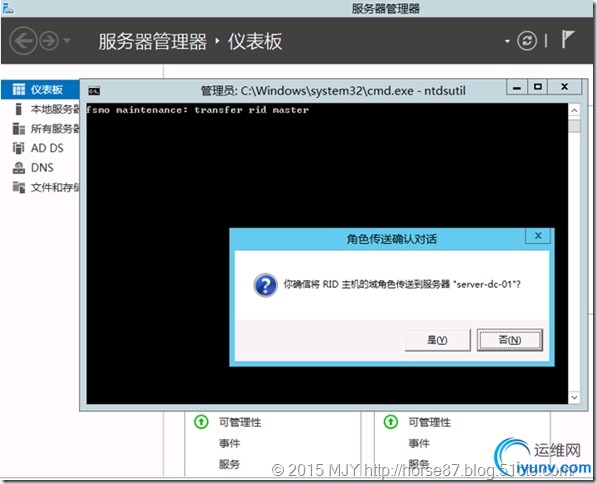The height and width of the screenshot is (484, 597).
Task: Click 服务器管理器 in the breadcrumb
Action: (x=153, y=41)
